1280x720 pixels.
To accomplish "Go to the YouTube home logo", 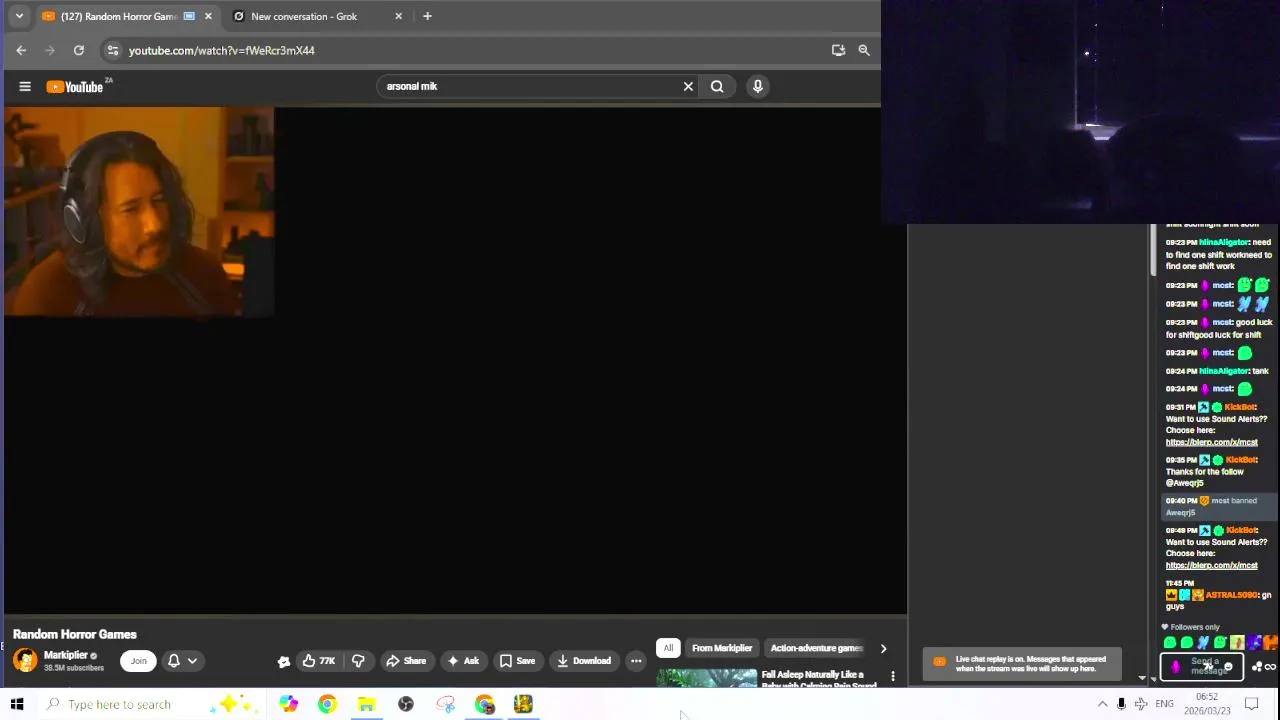I will pos(75,86).
